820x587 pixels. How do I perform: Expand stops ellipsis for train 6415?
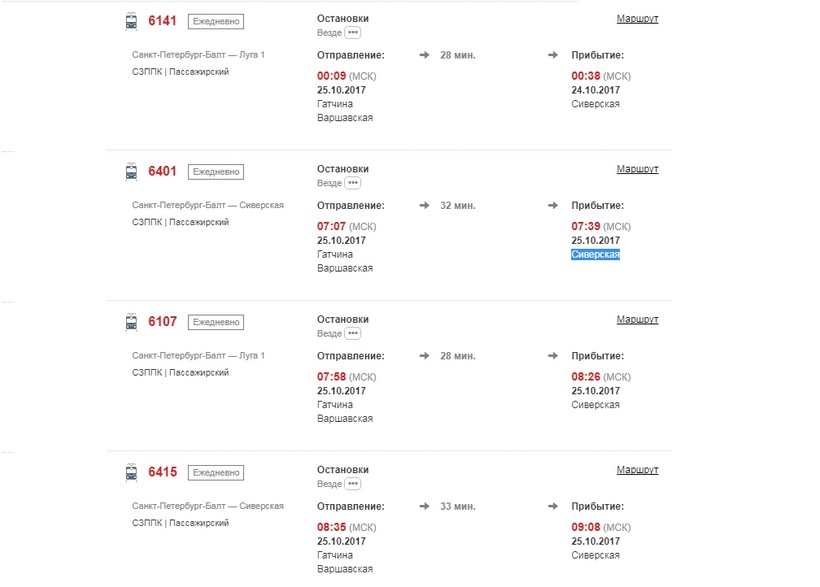pos(353,484)
